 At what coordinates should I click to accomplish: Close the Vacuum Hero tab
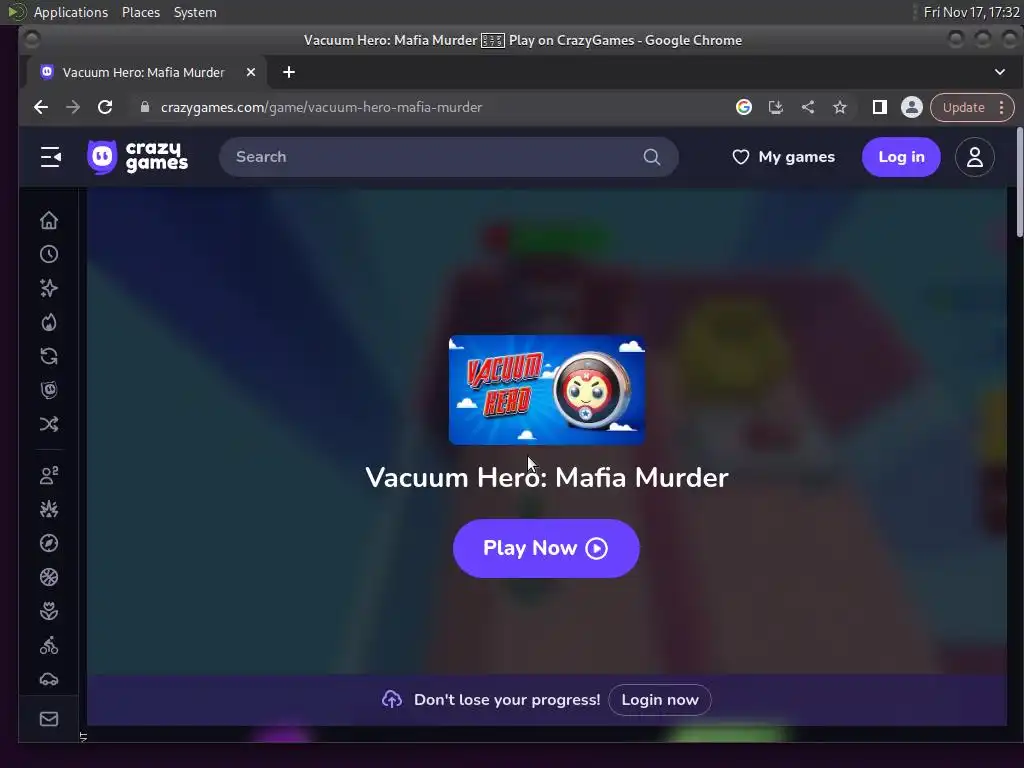tap(251, 72)
